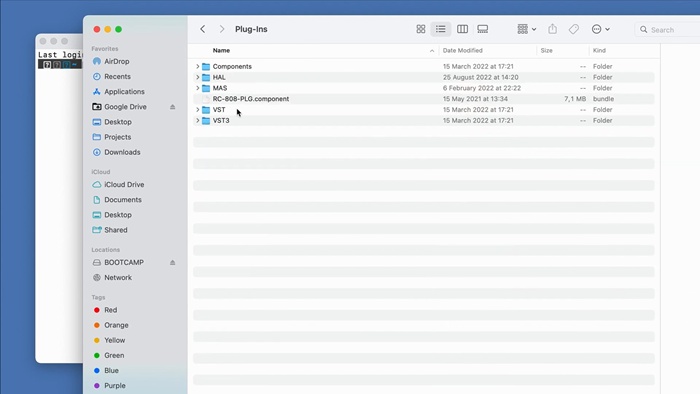Viewport: 700px width, 394px height.
Task: Sort by Date Modified column
Action: (462, 50)
